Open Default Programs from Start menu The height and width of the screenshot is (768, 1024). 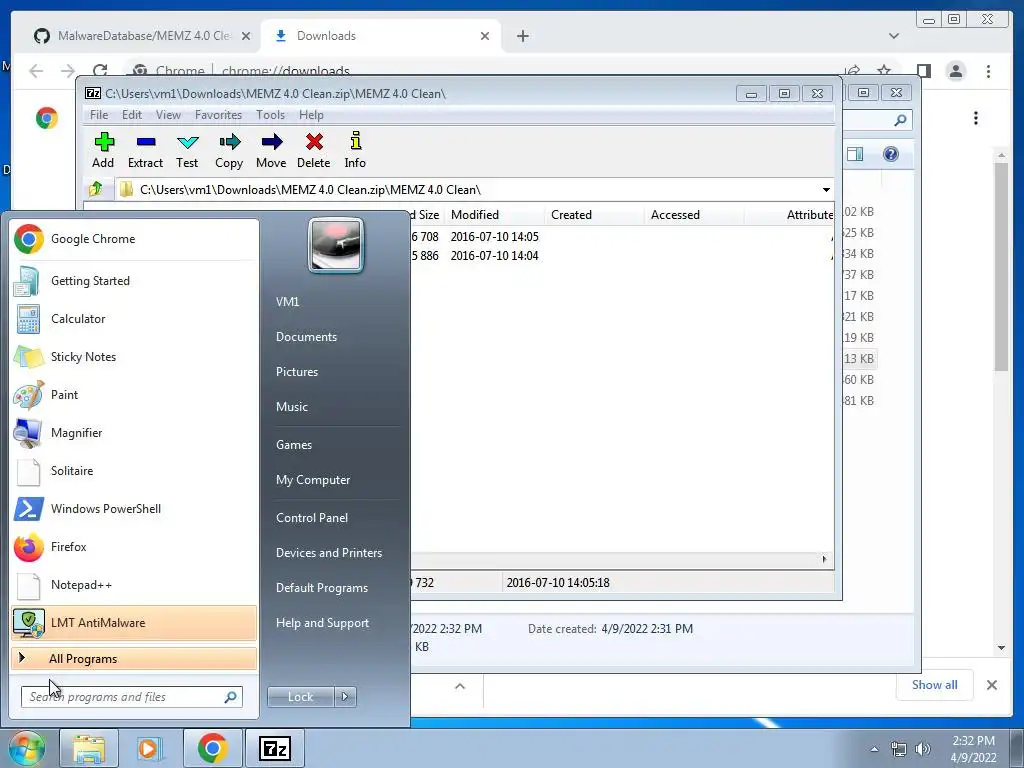tap(322, 588)
